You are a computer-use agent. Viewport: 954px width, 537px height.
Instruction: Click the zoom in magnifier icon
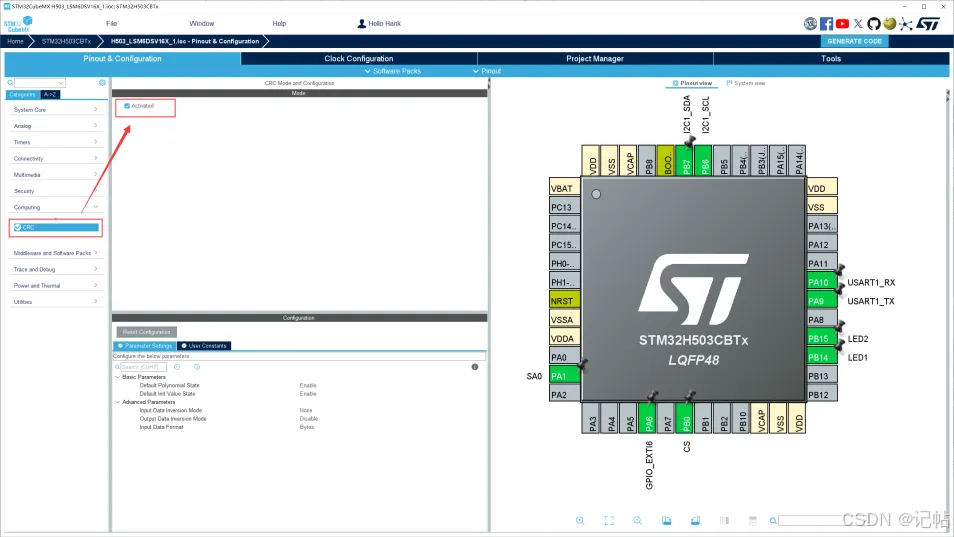(580, 520)
